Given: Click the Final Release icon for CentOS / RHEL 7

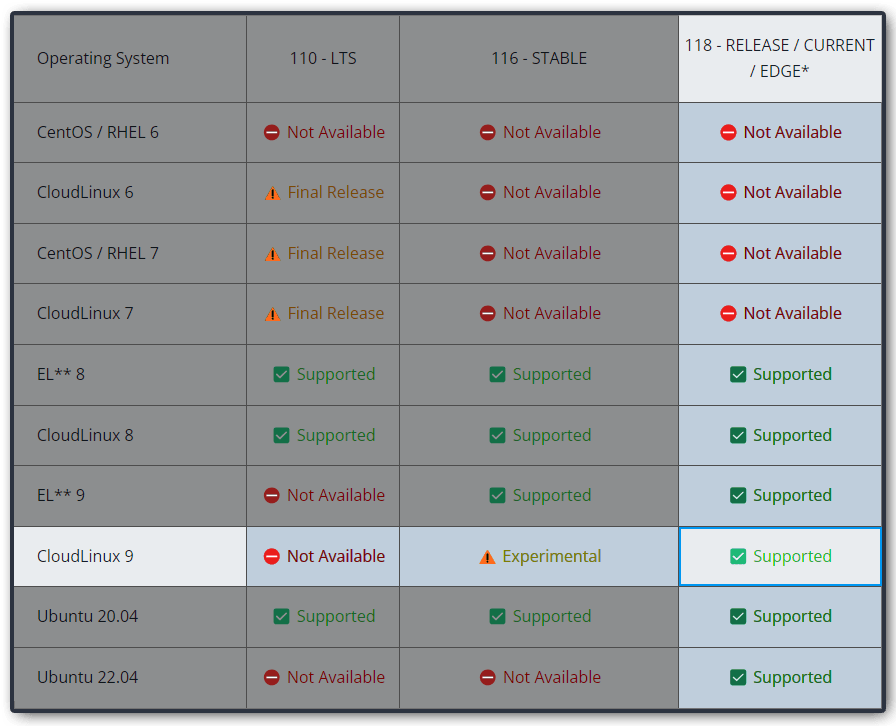Looking at the screenshot, I should click(x=272, y=253).
